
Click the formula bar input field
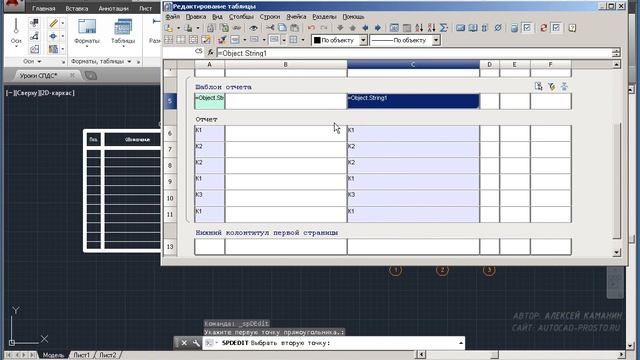pyautogui.click(x=414, y=53)
